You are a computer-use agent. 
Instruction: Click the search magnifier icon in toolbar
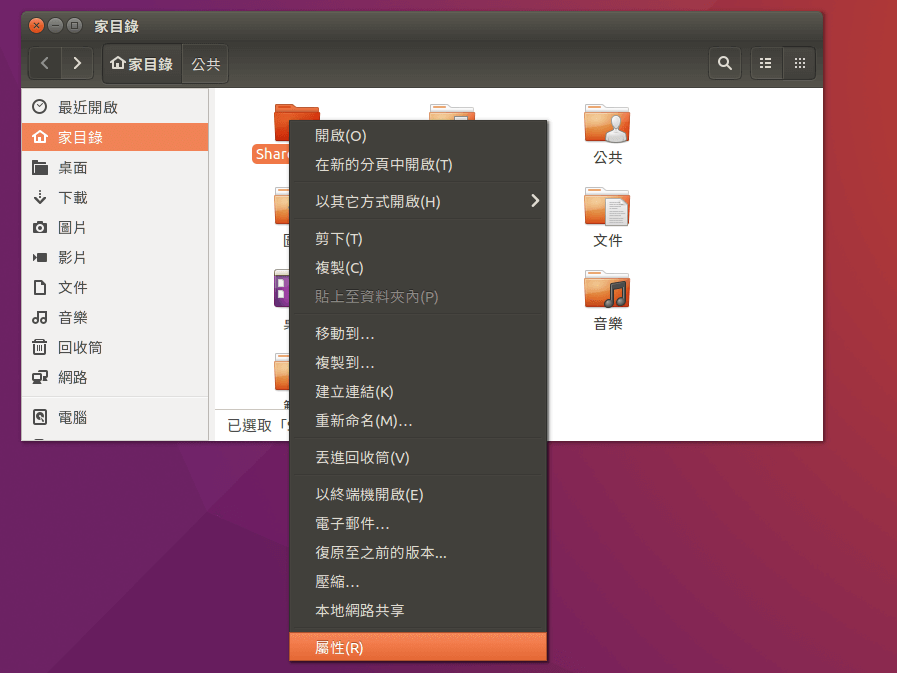tap(724, 63)
